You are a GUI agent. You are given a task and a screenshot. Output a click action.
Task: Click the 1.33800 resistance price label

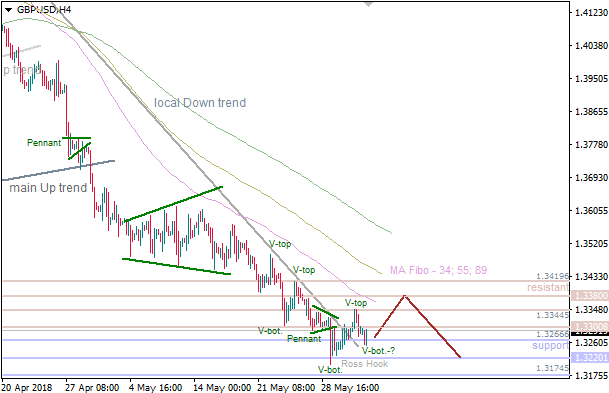point(591,296)
